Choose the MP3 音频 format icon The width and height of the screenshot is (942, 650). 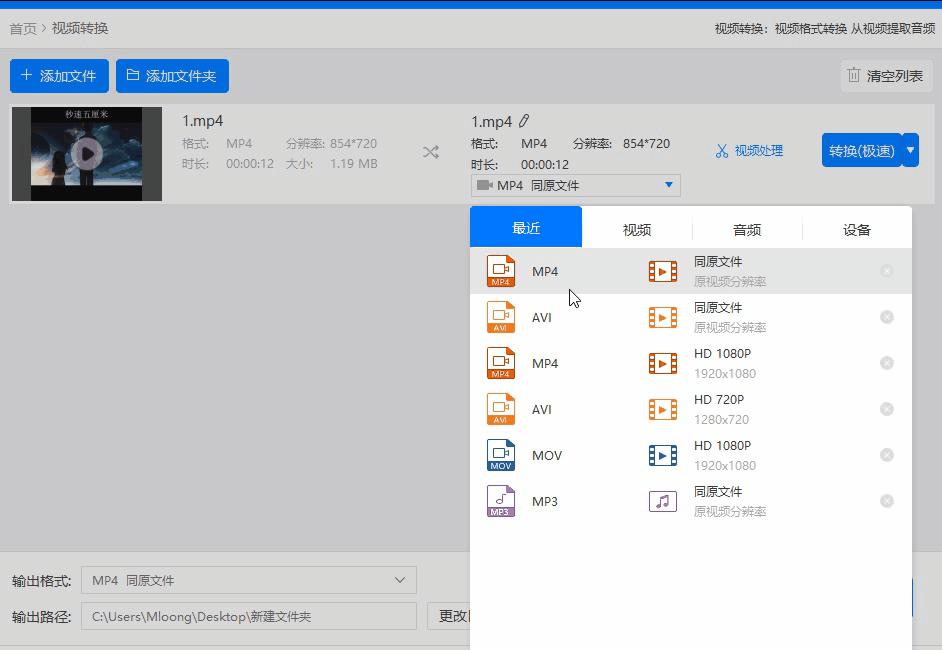coord(500,501)
